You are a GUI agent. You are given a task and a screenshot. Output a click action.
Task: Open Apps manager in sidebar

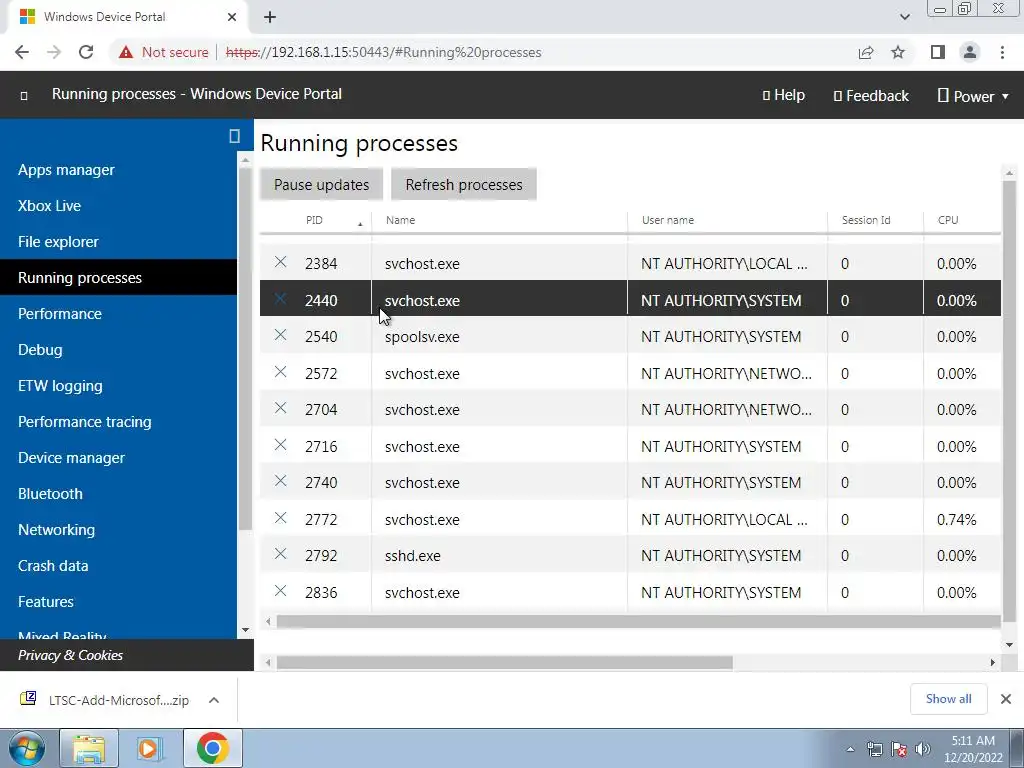[66, 170]
